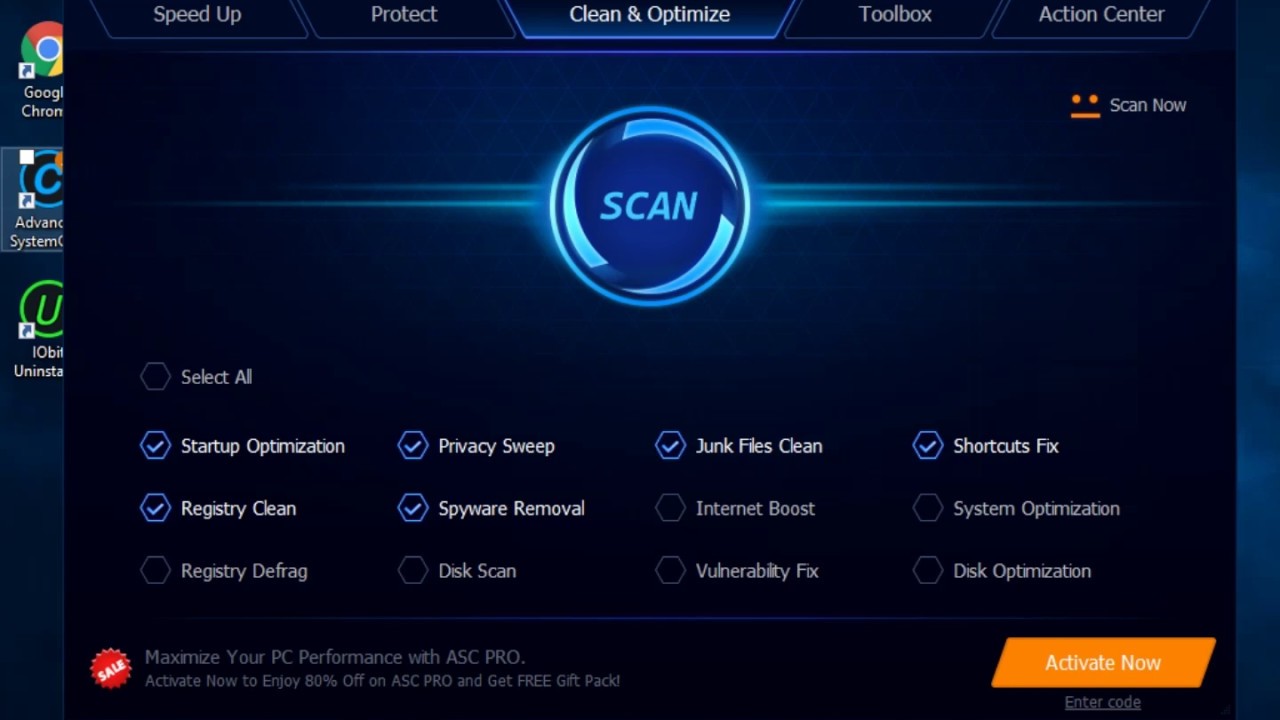Enable the Registry Defrag checkbox
Image resolution: width=1280 pixels, height=720 pixels.
155,571
